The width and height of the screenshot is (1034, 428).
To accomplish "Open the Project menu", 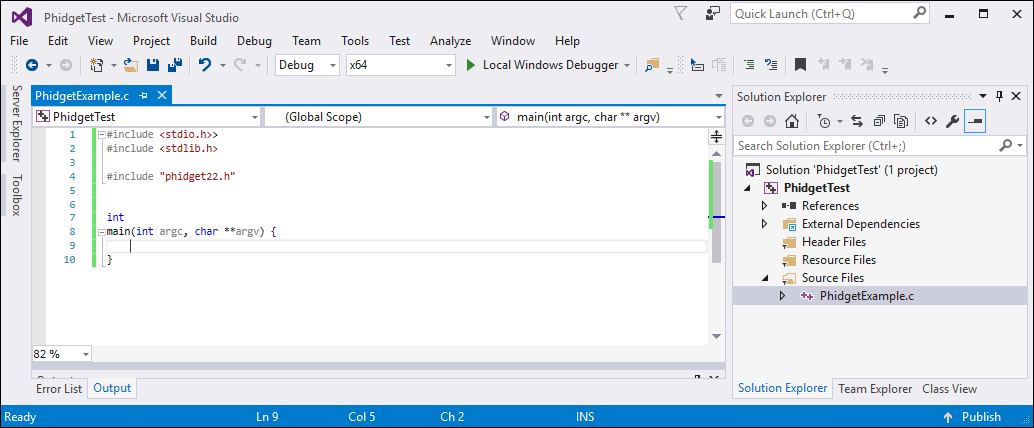I will click(152, 40).
